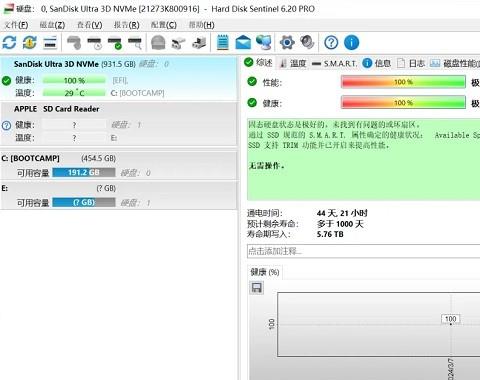
Task: Click the 多于 1000 天 remaining lifetime value
Action: click(340, 224)
